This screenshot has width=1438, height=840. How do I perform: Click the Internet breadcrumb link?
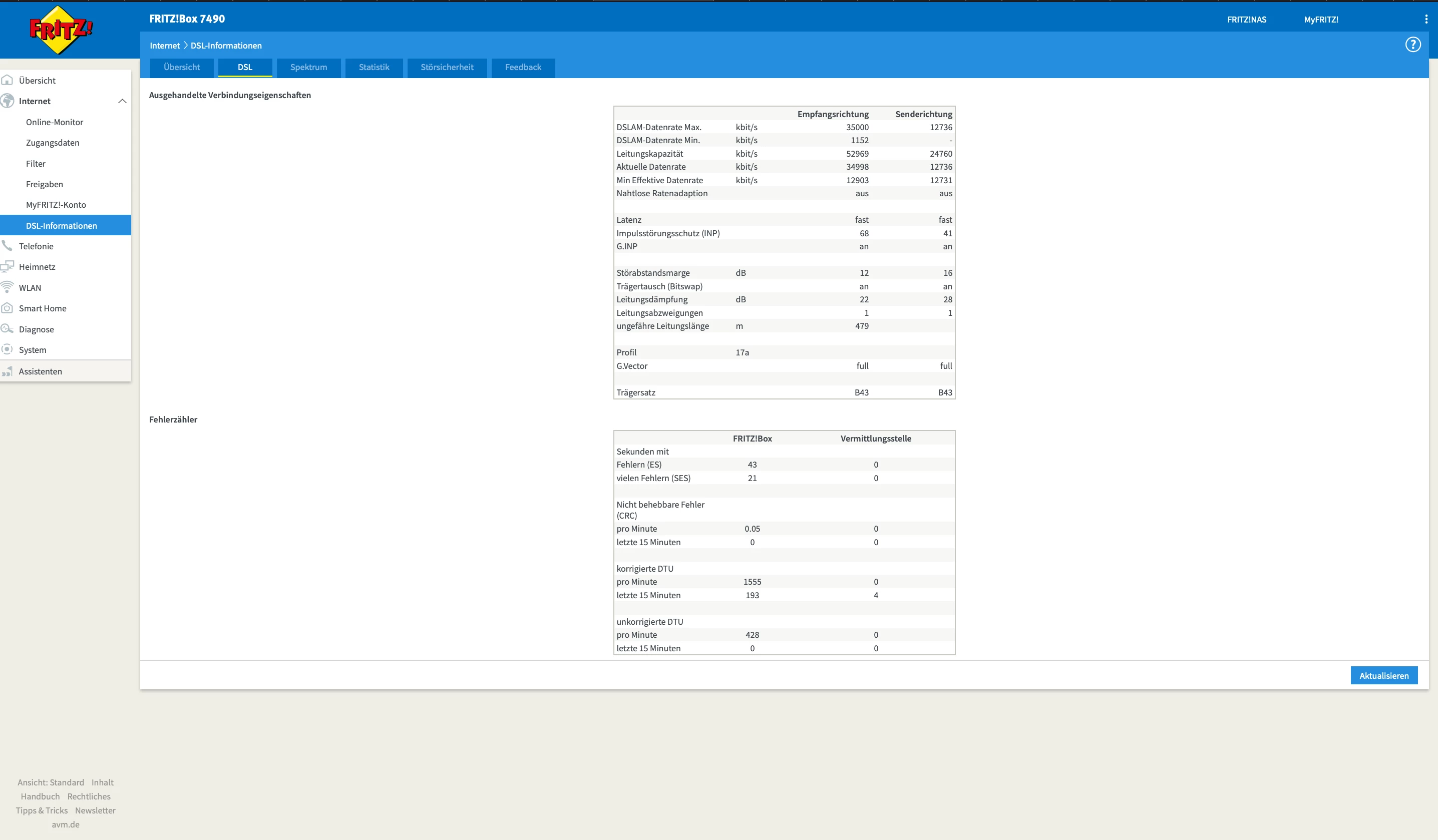[x=164, y=46]
